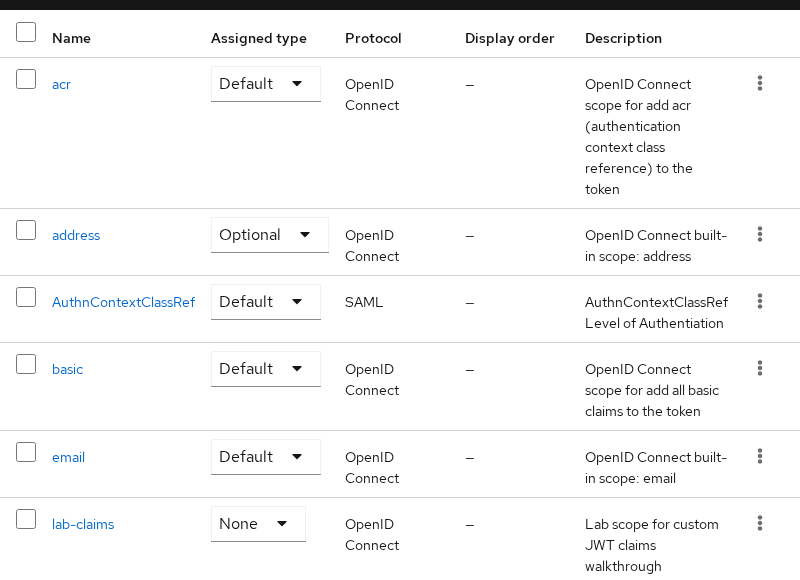The height and width of the screenshot is (580, 800).
Task: Click the Description column header
Action: [x=623, y=38]
